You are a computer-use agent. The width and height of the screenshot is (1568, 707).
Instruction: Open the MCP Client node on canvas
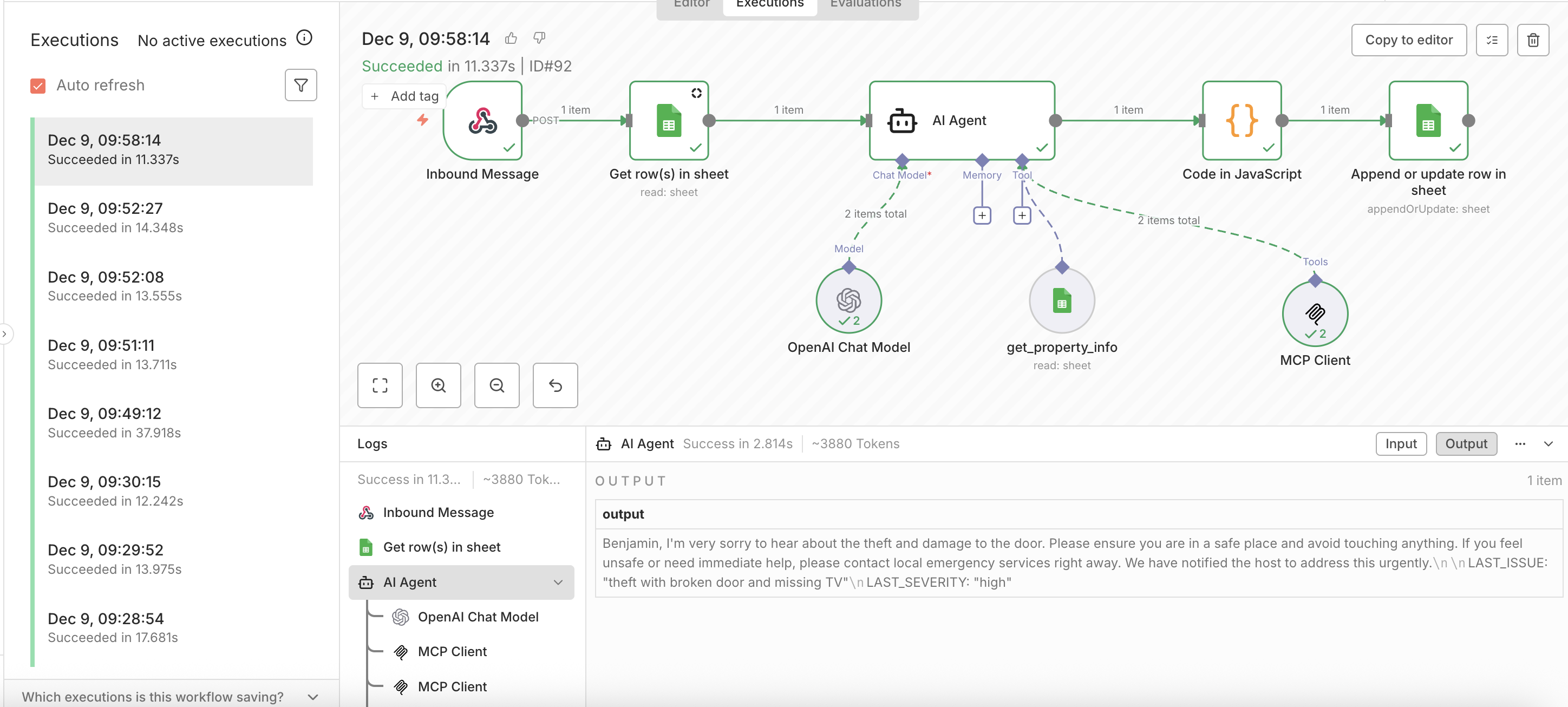[1315, 313]
